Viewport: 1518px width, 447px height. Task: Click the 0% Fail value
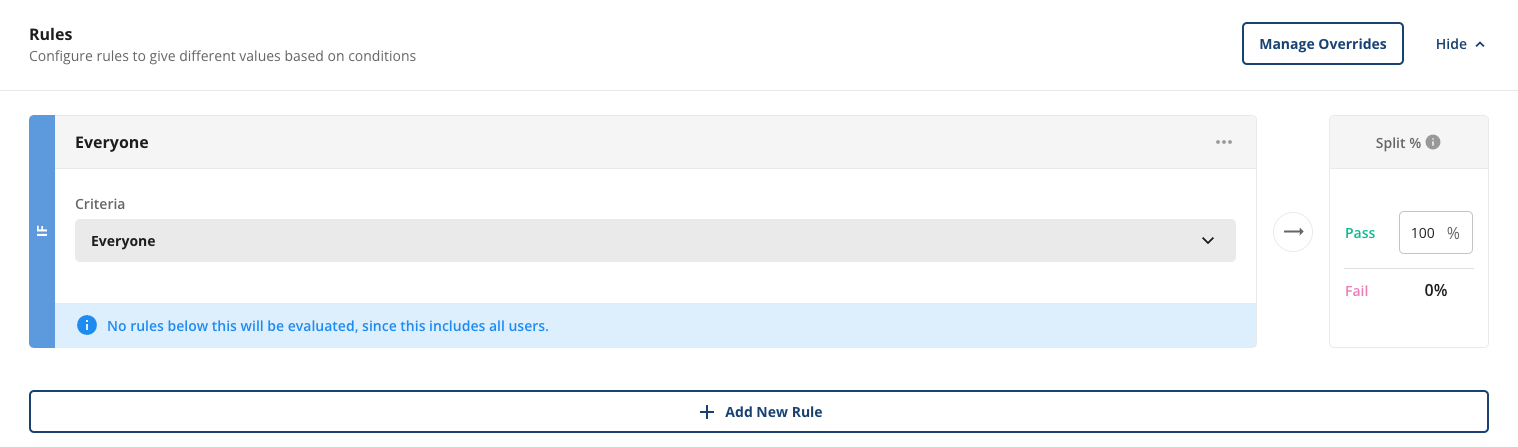tap(1436, 290)
